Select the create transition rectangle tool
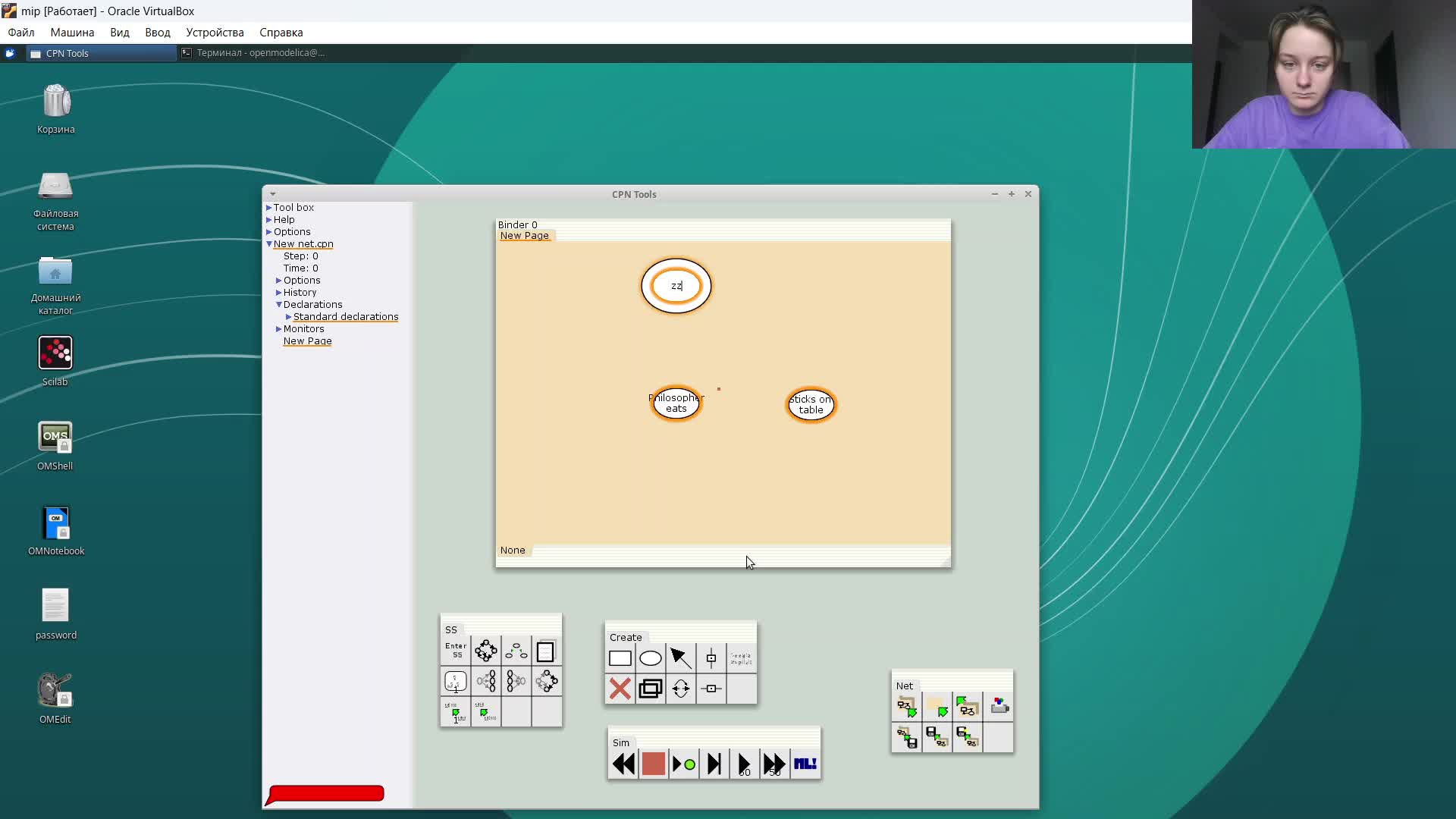 coord(620,658)
